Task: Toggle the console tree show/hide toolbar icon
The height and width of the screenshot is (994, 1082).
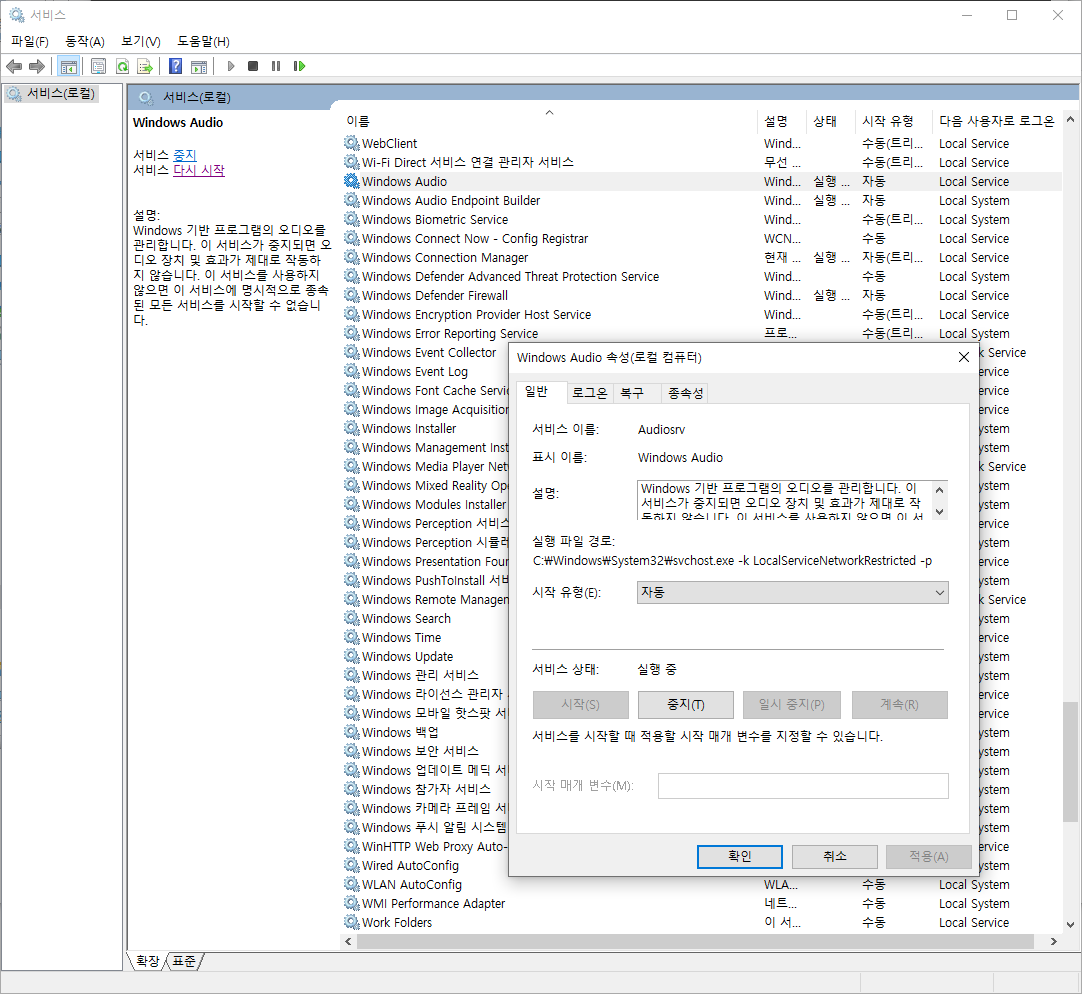Action: [68, 66]
